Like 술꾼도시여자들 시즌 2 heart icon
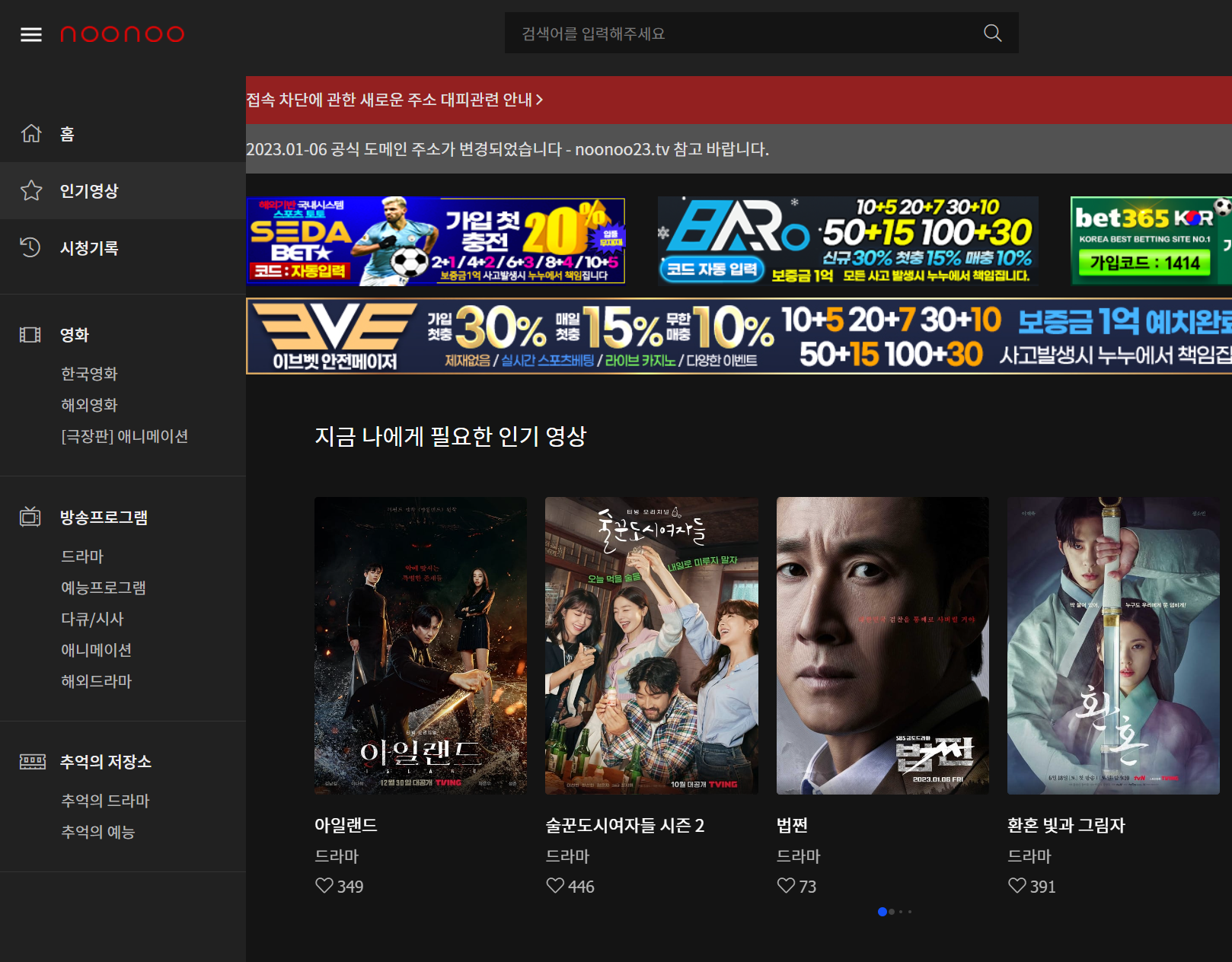 coord(555,886)
